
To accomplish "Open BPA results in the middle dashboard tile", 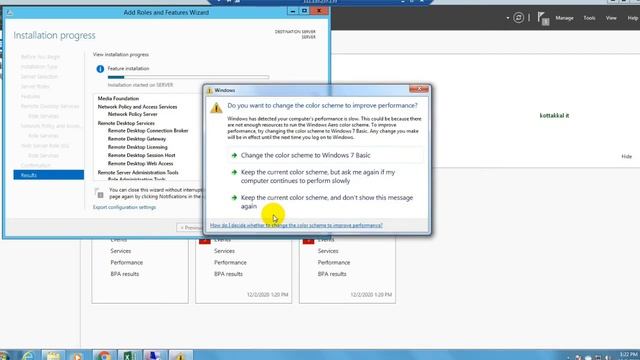I will pos(228,274).
